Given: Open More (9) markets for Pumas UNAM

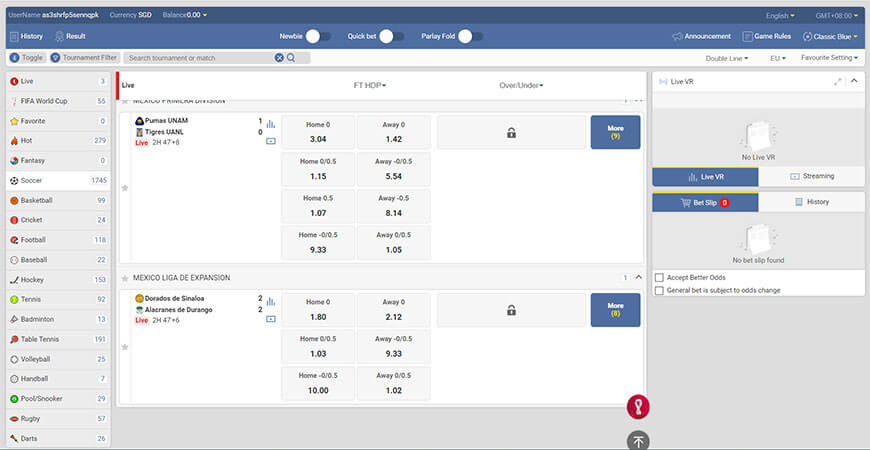Looking at the screenshot, I should [x=615, y=132].
